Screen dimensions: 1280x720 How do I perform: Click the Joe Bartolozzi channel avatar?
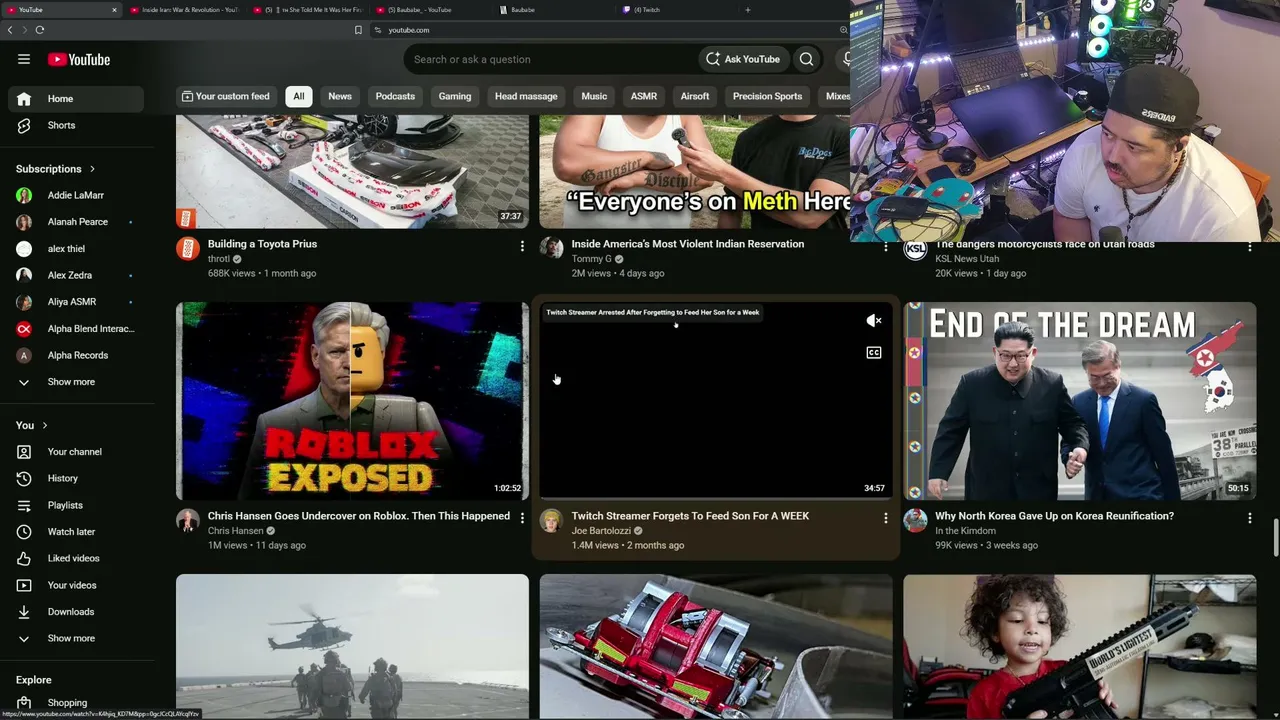(x=551, y=521)
